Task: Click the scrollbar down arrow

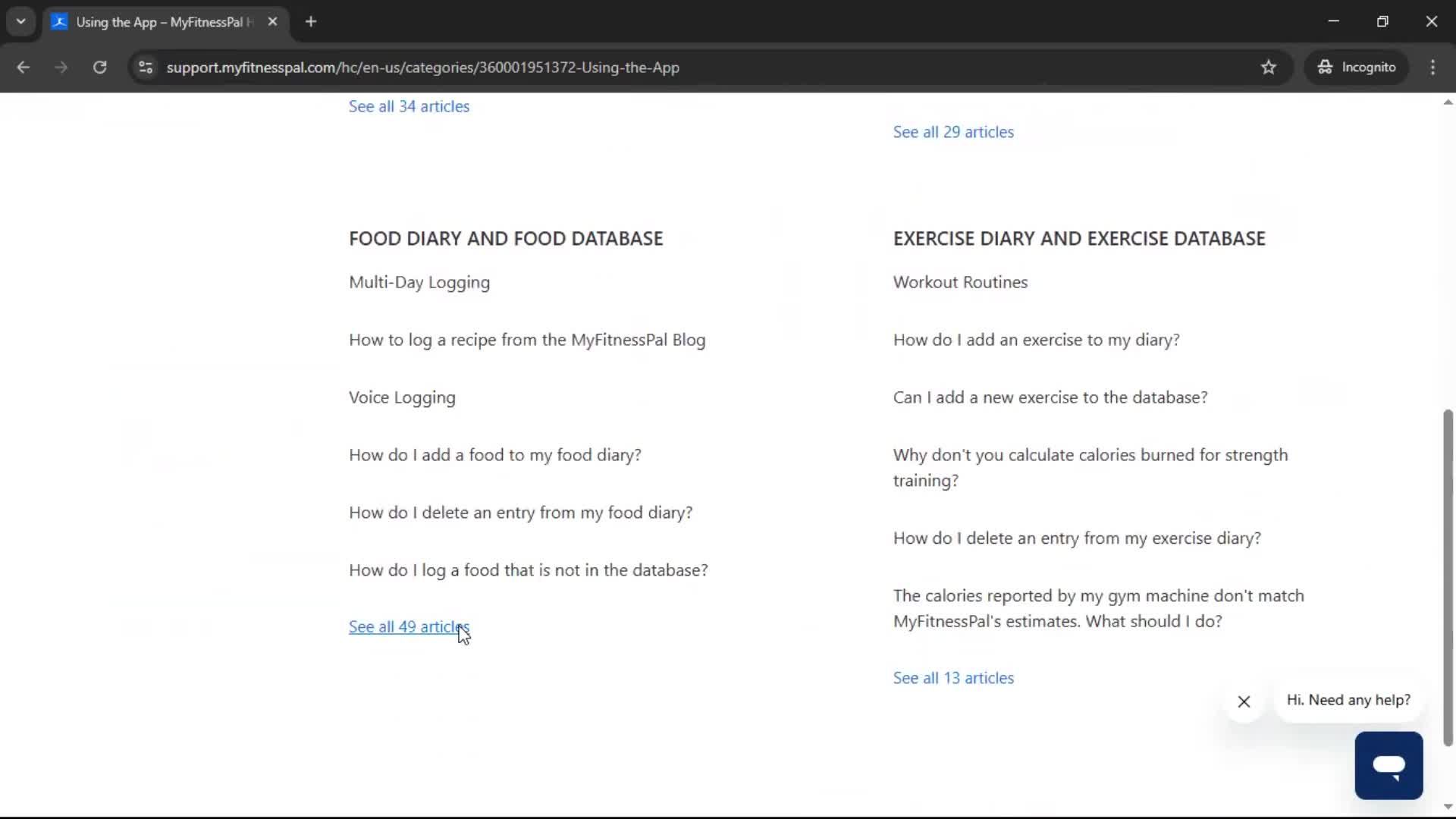Action: [x=1448, y=807]
